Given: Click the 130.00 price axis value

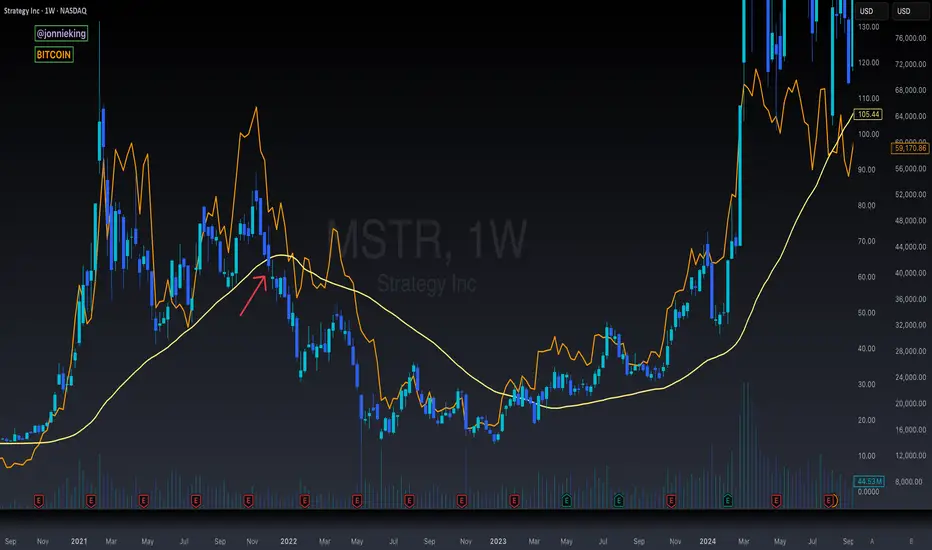Looking at the screenshot, I should click(868, 27).
